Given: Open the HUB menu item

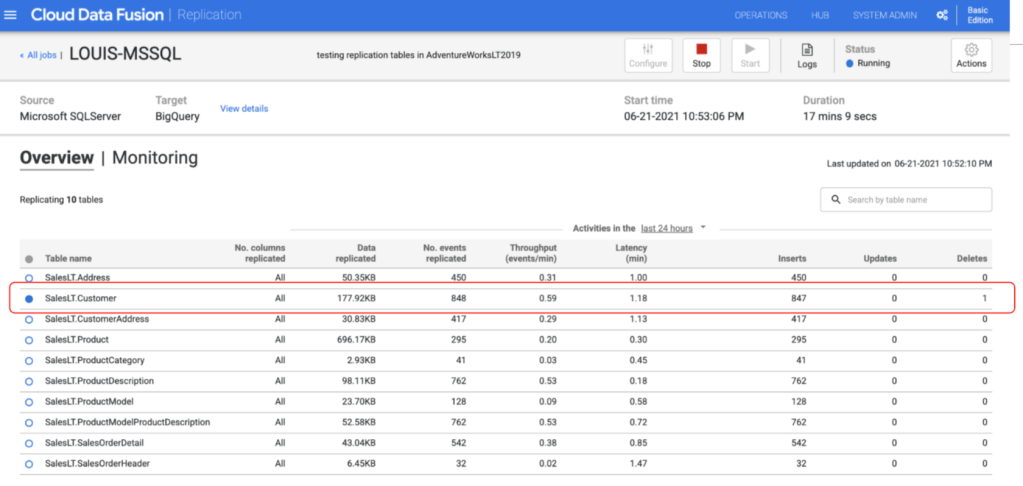Looking at the screenshot, I should pos(819,15).
